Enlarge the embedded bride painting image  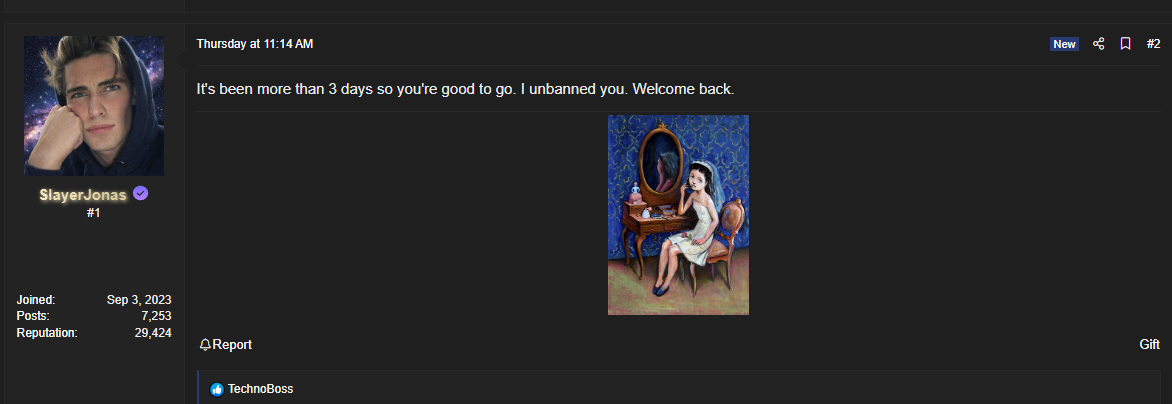678,215
